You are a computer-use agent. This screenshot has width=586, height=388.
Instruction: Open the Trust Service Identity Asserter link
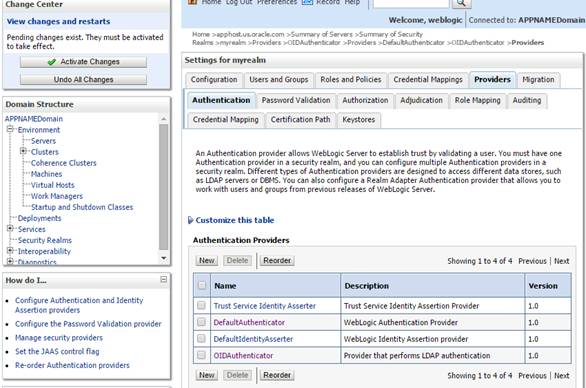coord(265,306)
